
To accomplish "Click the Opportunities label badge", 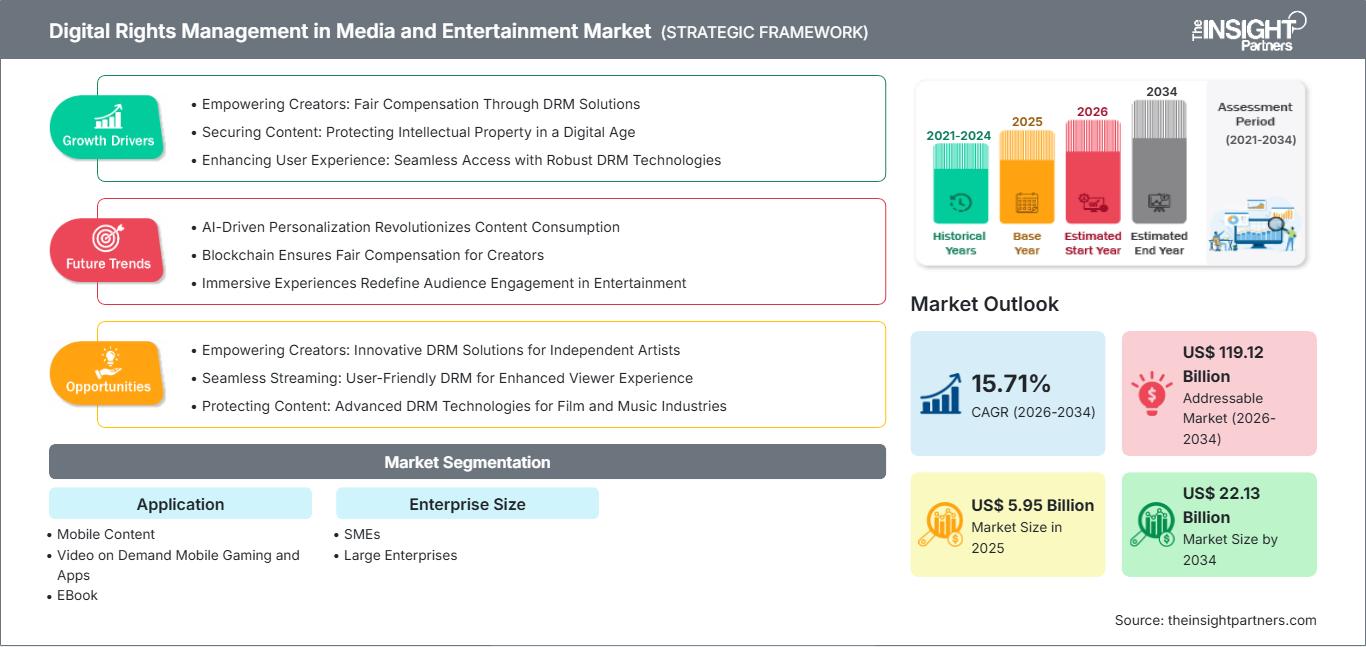I will click(x=108, y=372).
